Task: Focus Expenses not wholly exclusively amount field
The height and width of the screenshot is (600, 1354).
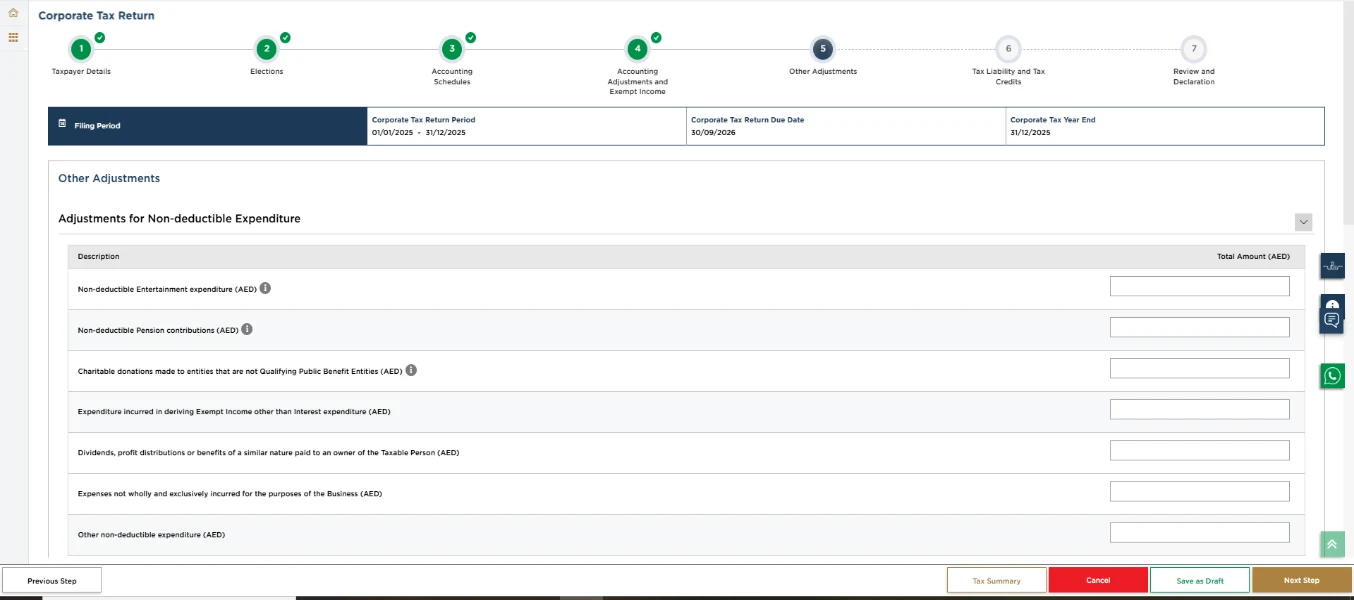Action: click(1200, 491)
